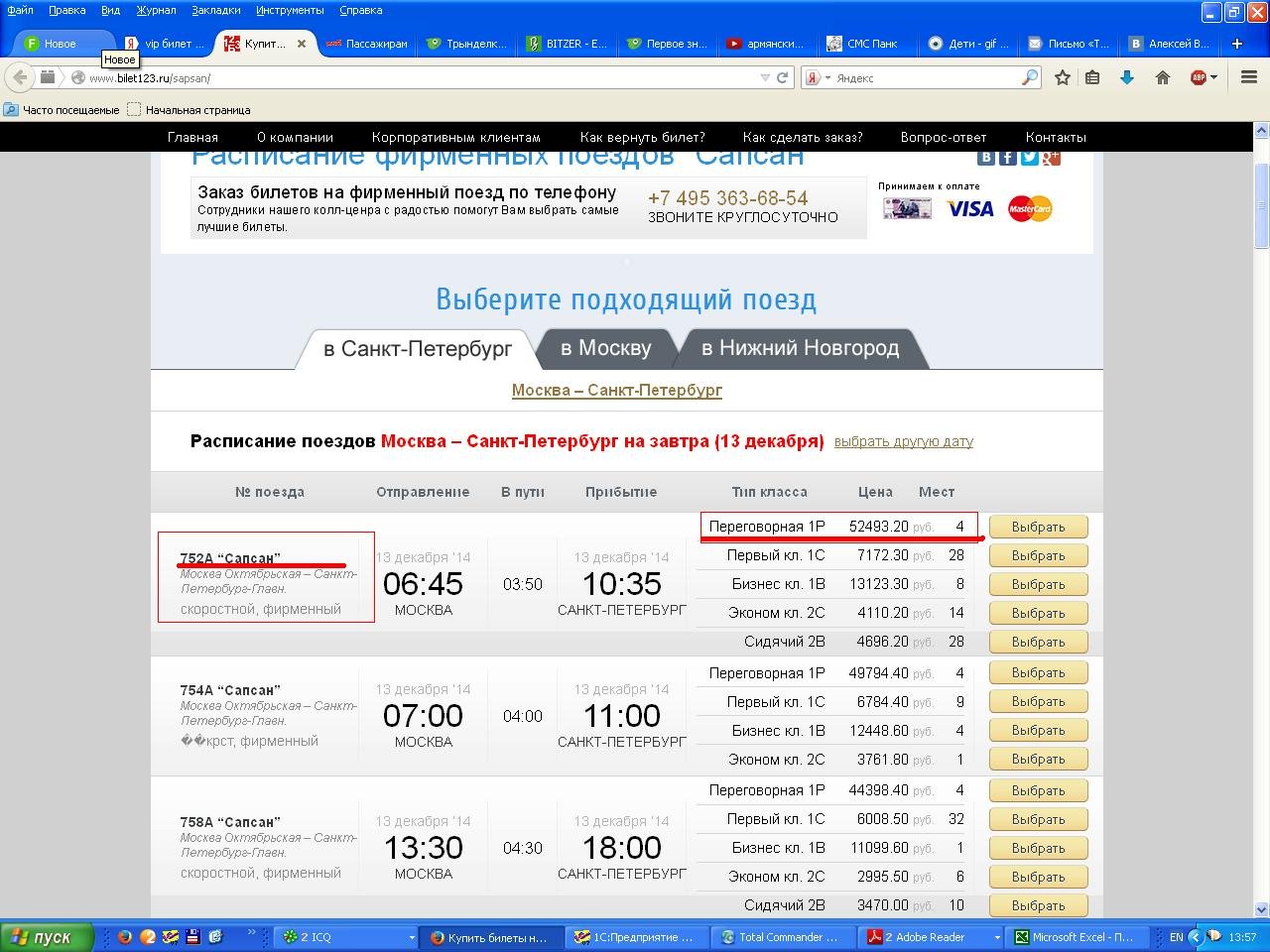Screen dimensions: 1270x952
Task: Click train '754A “Сапсан”' name
Action: tap(230, 689)
